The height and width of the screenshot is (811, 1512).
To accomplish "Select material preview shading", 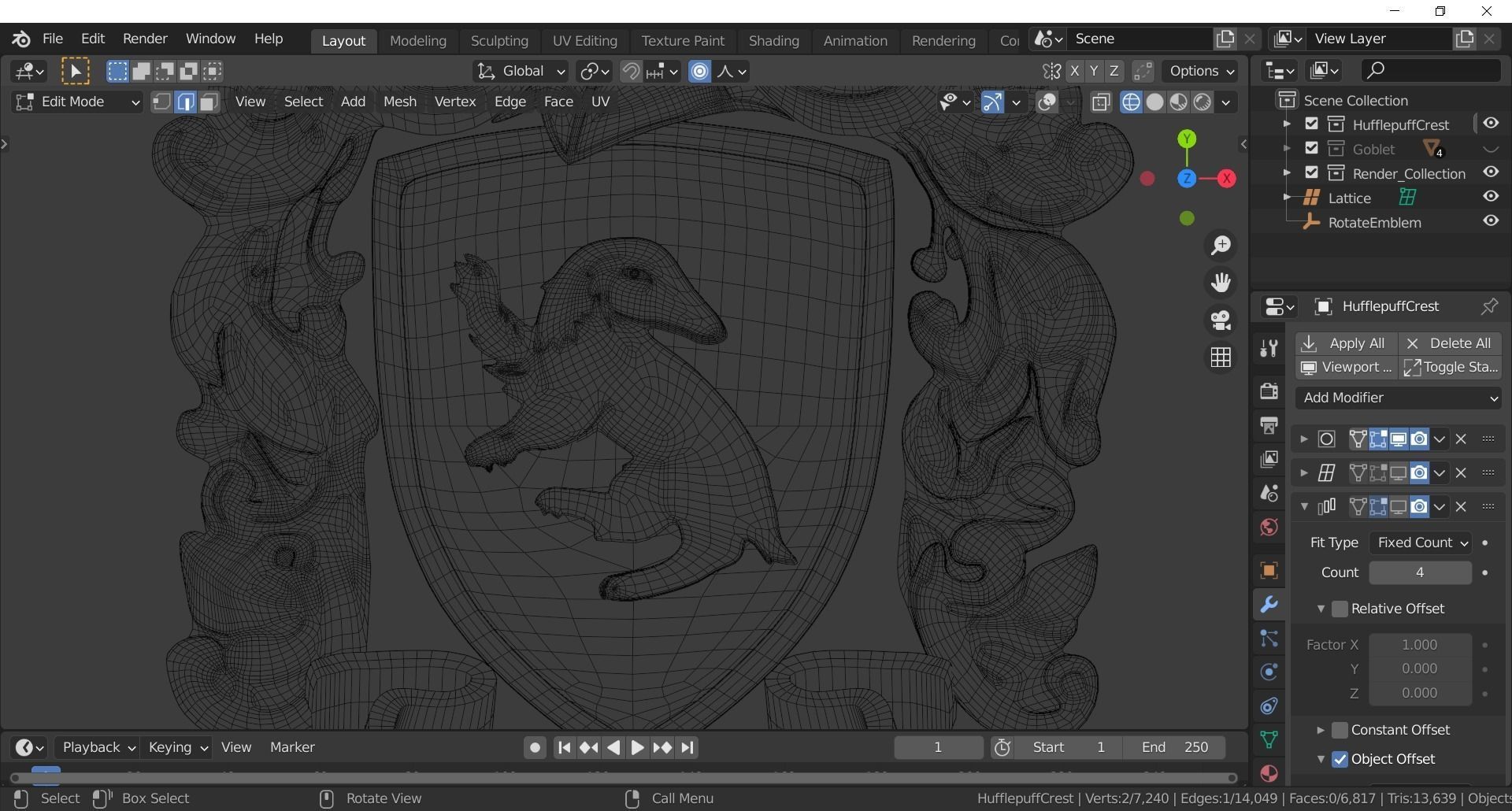I will click(1178, 102).
